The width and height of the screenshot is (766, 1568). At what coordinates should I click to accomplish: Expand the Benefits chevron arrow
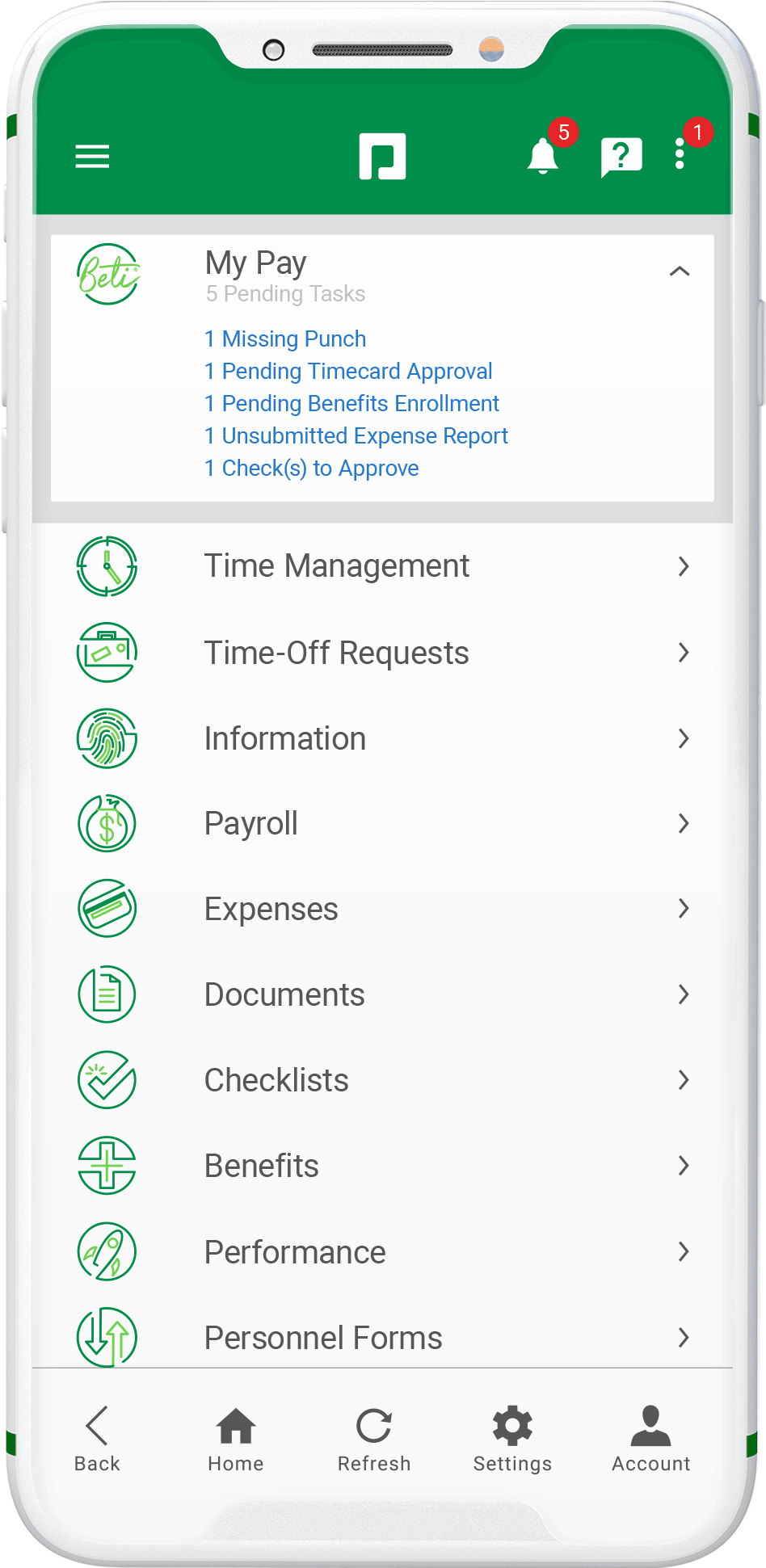(684, 1166)
